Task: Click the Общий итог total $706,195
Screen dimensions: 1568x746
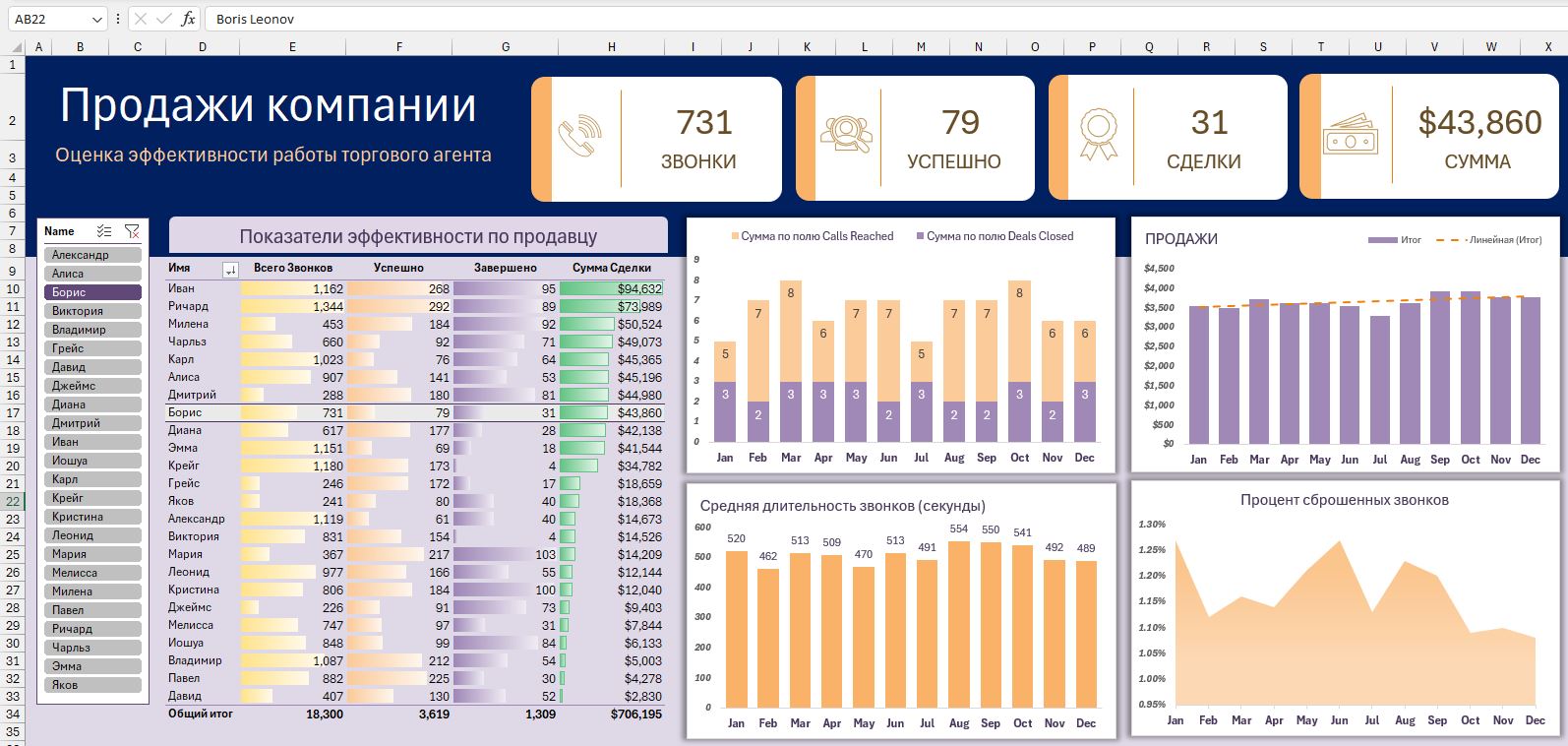Action: pos(636,714)
